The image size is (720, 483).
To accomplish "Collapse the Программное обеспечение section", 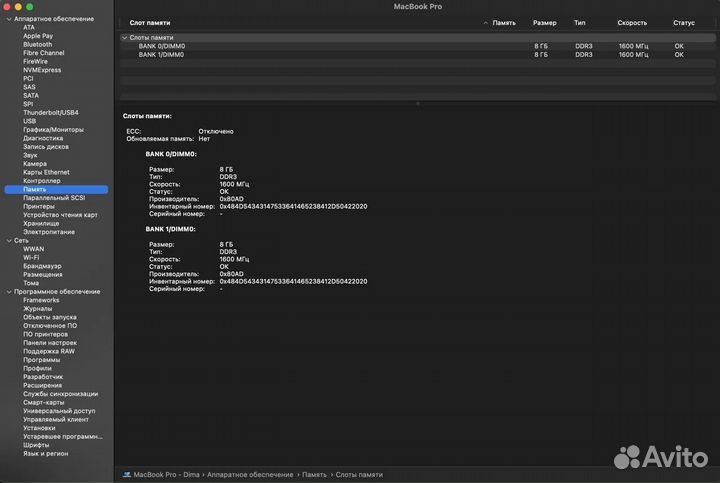I will click(9, 292).
